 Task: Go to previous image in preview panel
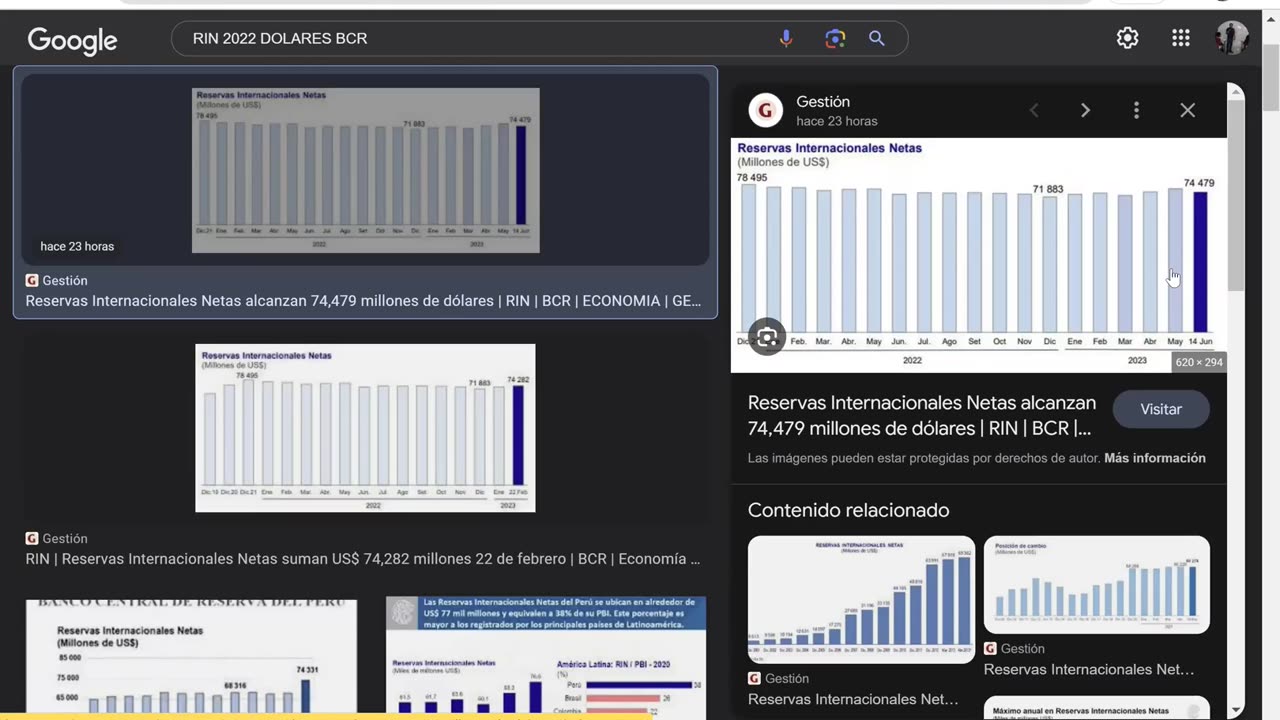pyautogui.click(x=1034, y=110)
